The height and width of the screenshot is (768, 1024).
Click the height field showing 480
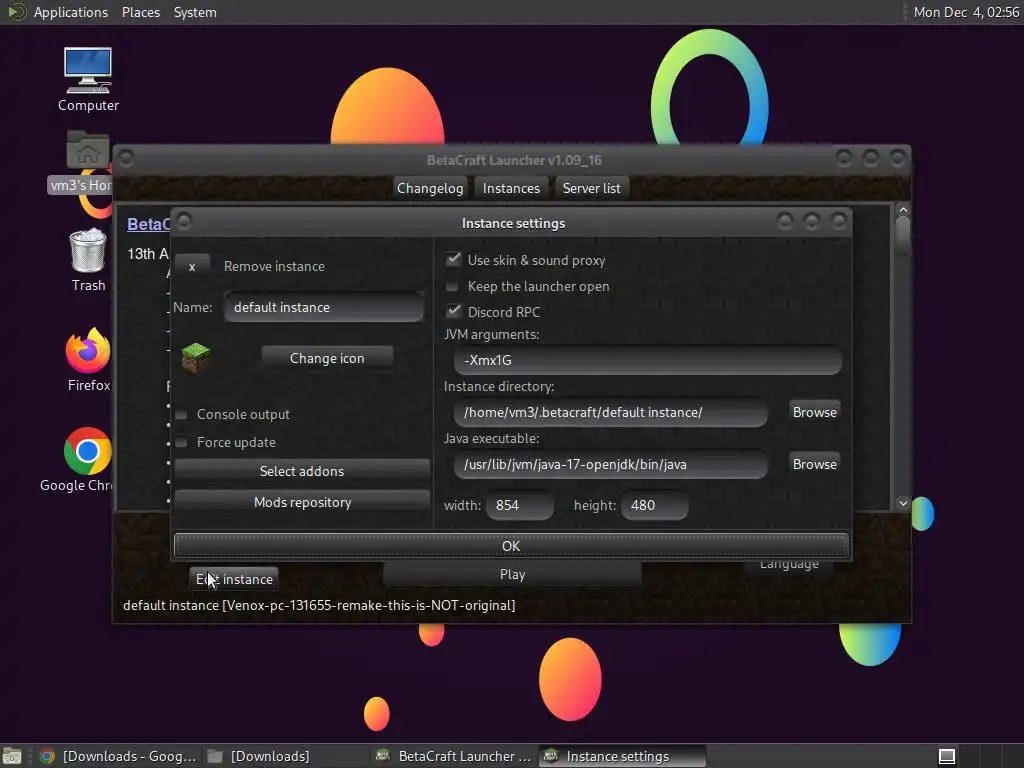654,505
